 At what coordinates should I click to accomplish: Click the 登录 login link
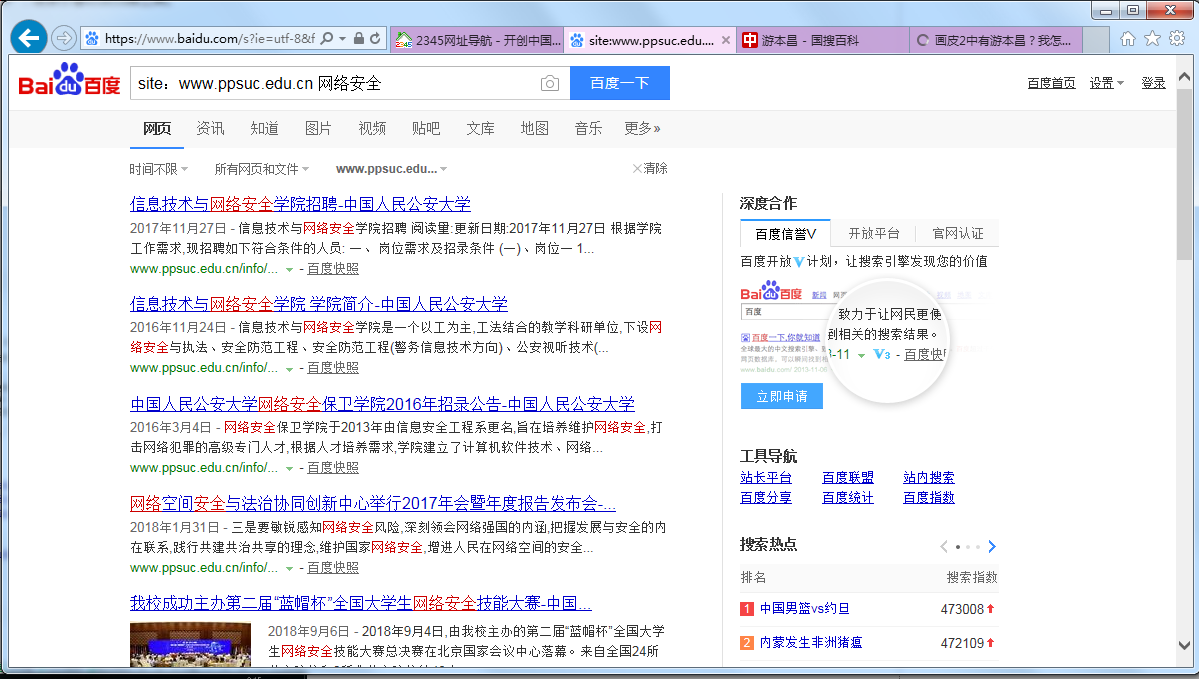click(1153, 83)
